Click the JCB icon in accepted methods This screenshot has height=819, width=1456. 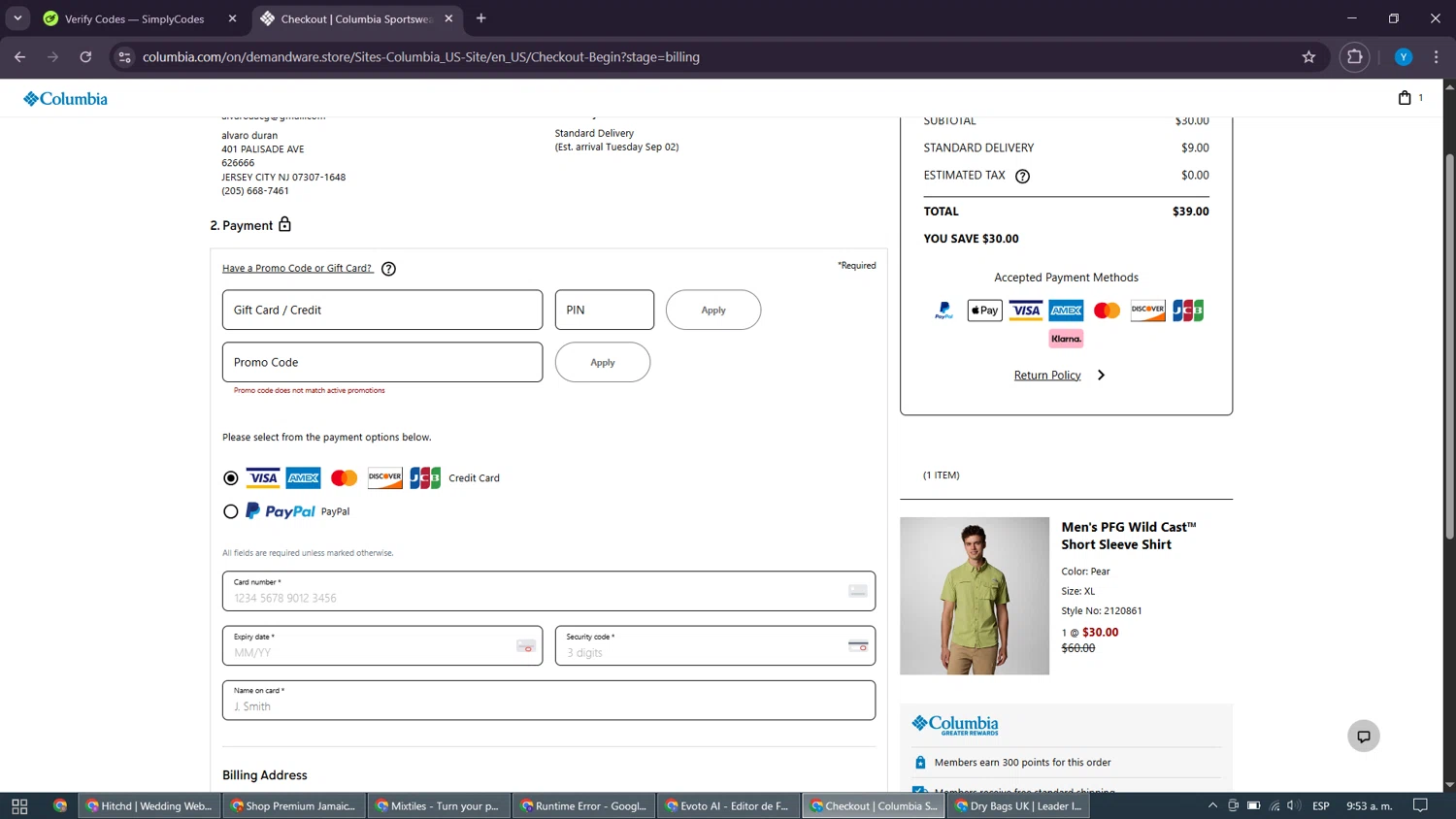pyautogui.click(x=1188, y=311)
